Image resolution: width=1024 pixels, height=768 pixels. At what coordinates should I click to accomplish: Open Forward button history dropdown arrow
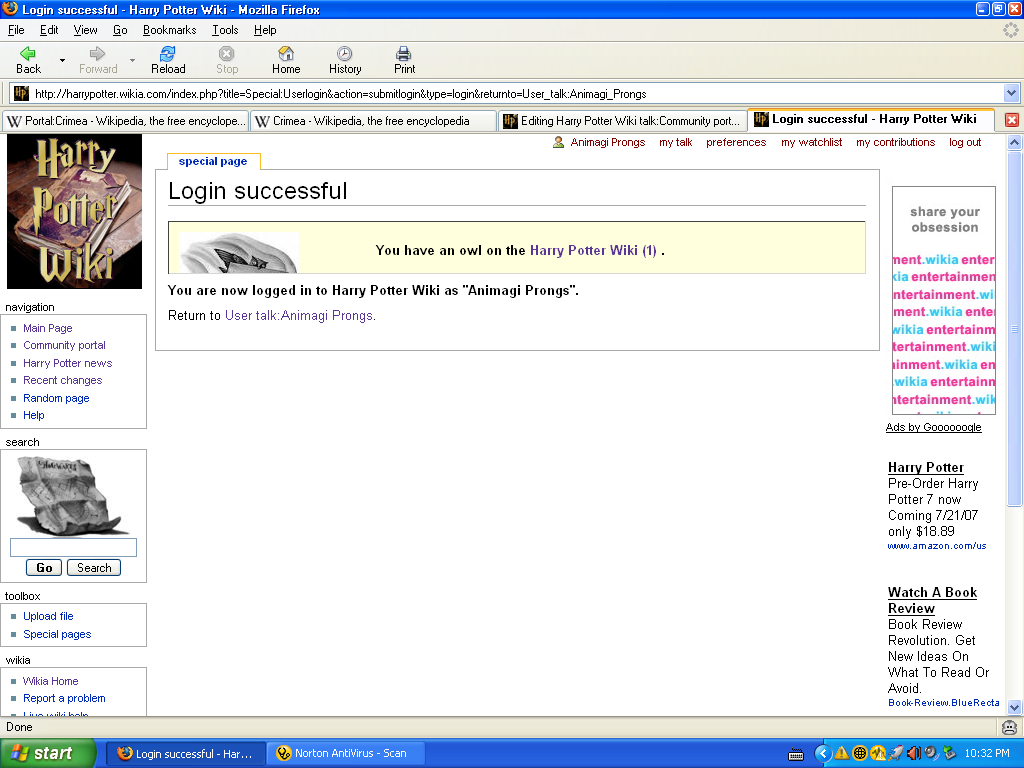(132, 60)
